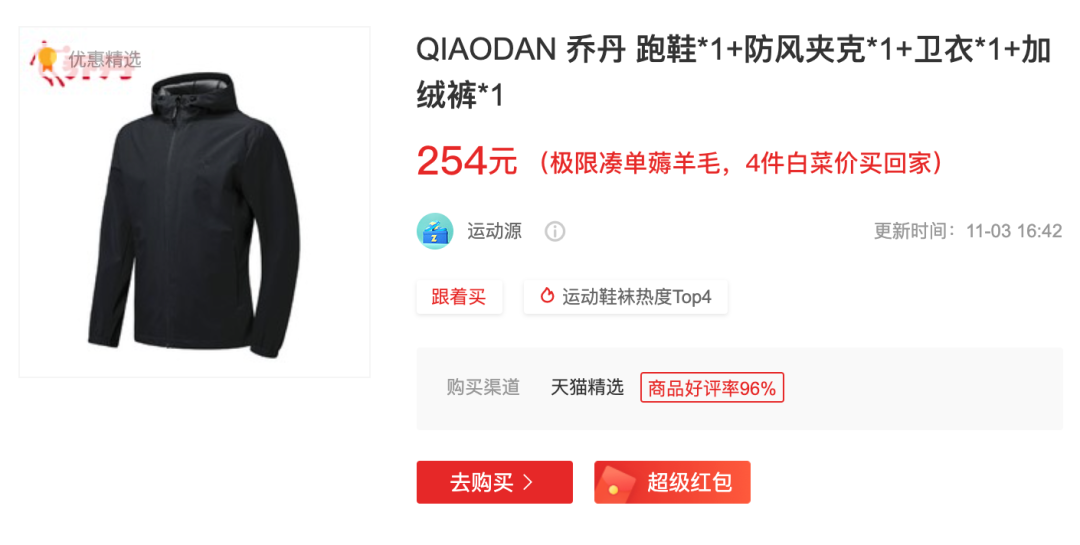This screenshot has width=1080, height=545.
Task: Click the red envelope icon on 超级红包
Action: click(614, 482)
